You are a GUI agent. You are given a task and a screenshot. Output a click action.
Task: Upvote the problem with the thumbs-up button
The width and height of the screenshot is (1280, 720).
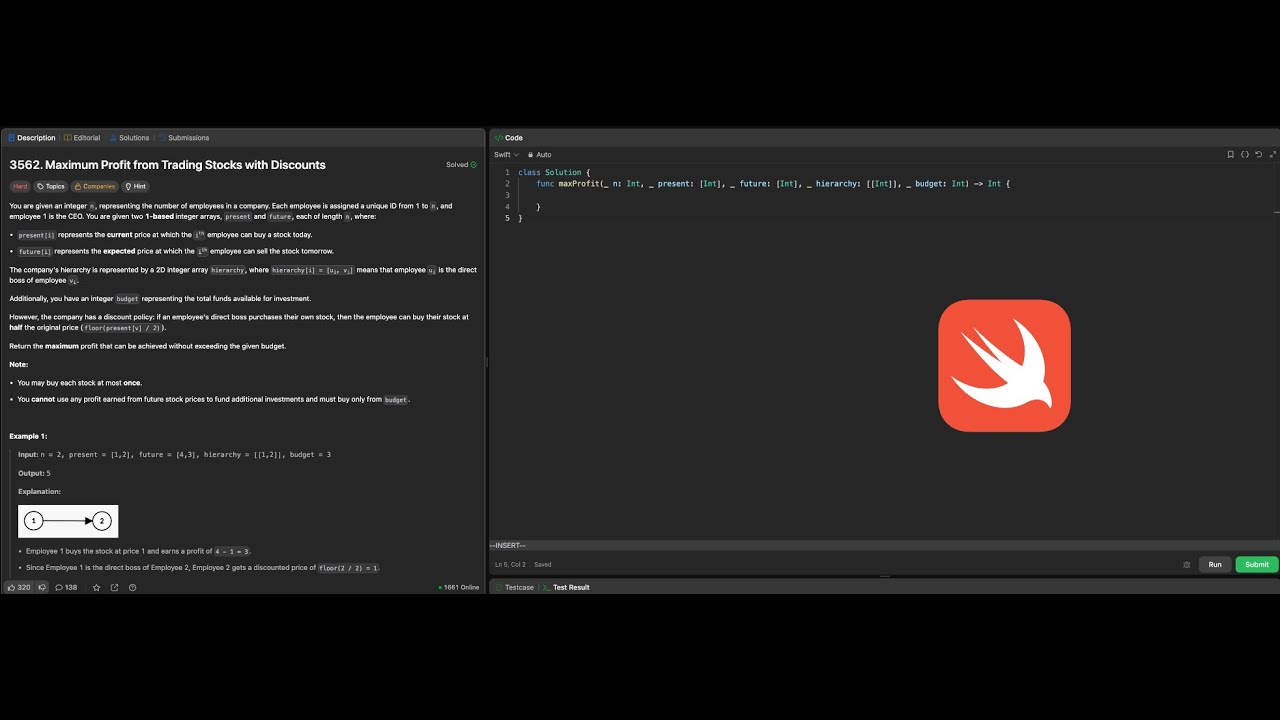pos(20,587)
